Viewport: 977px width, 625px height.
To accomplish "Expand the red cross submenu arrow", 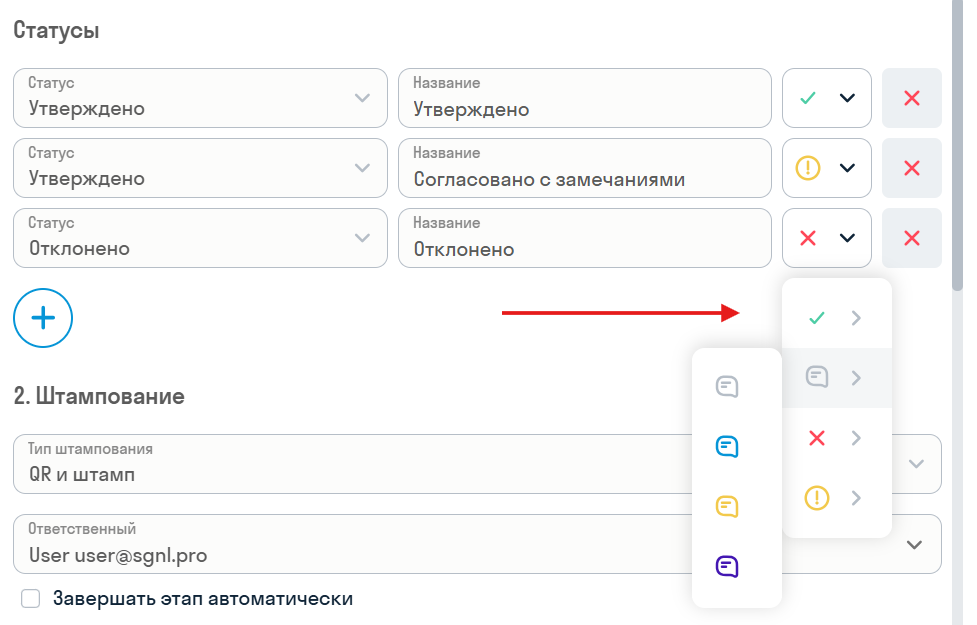I will 856,438.
